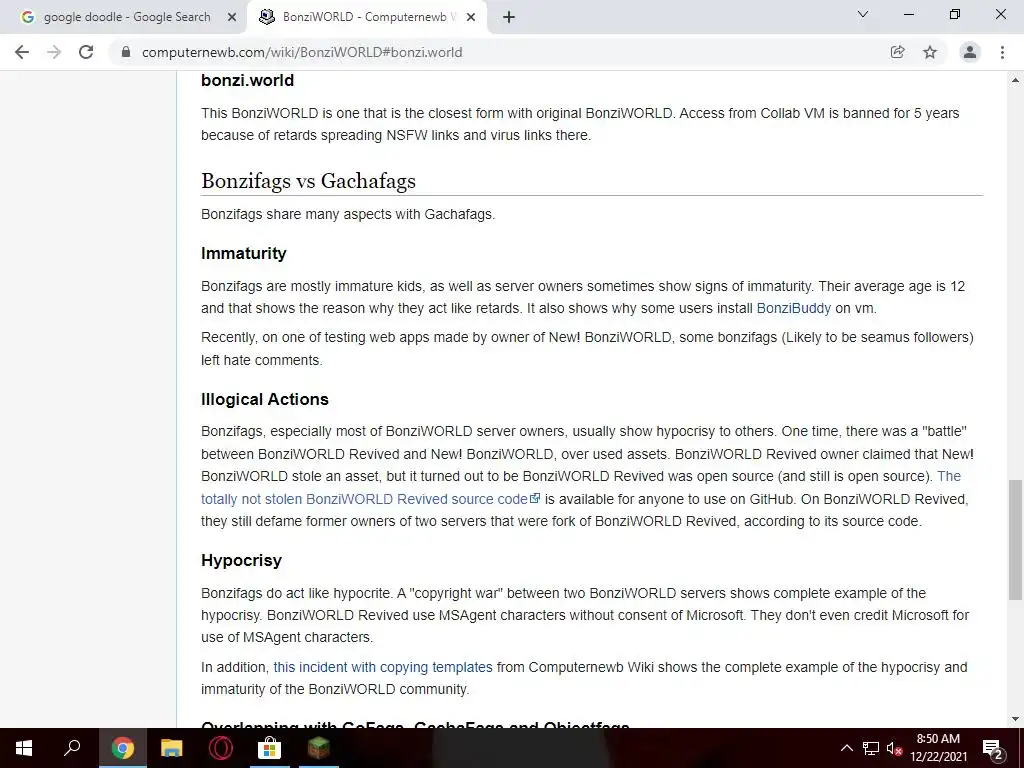Close the BonziWORLD tab
Screen dimensions: 1024x768
click(471, 17)
